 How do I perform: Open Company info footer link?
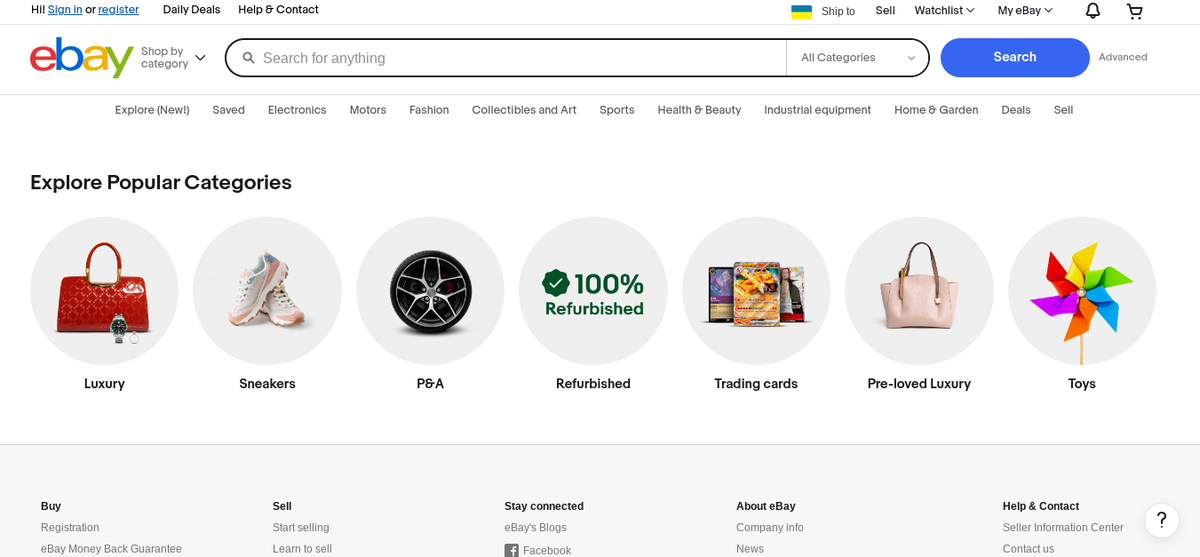point(770,528)
